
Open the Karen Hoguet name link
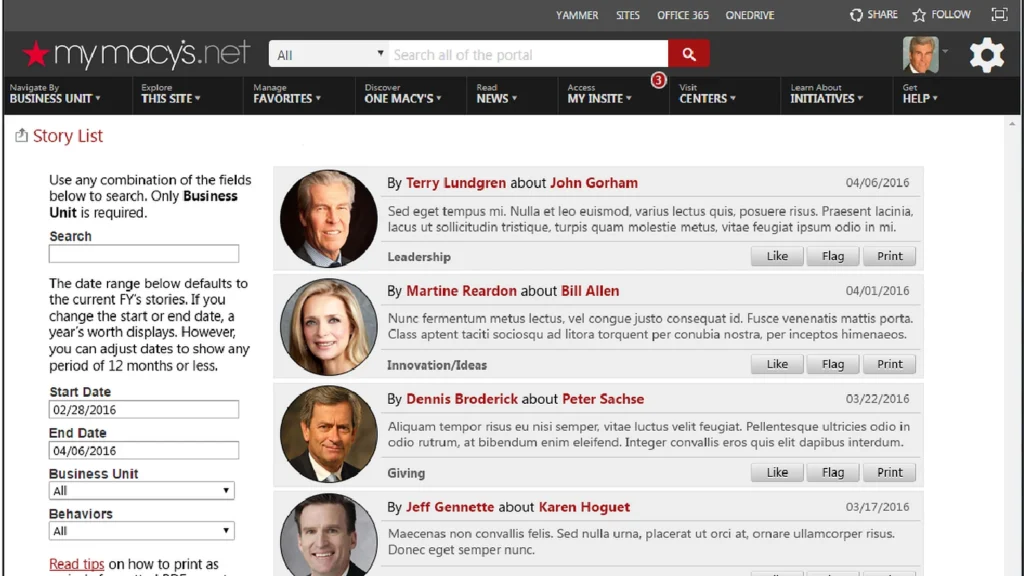point(584,507)
